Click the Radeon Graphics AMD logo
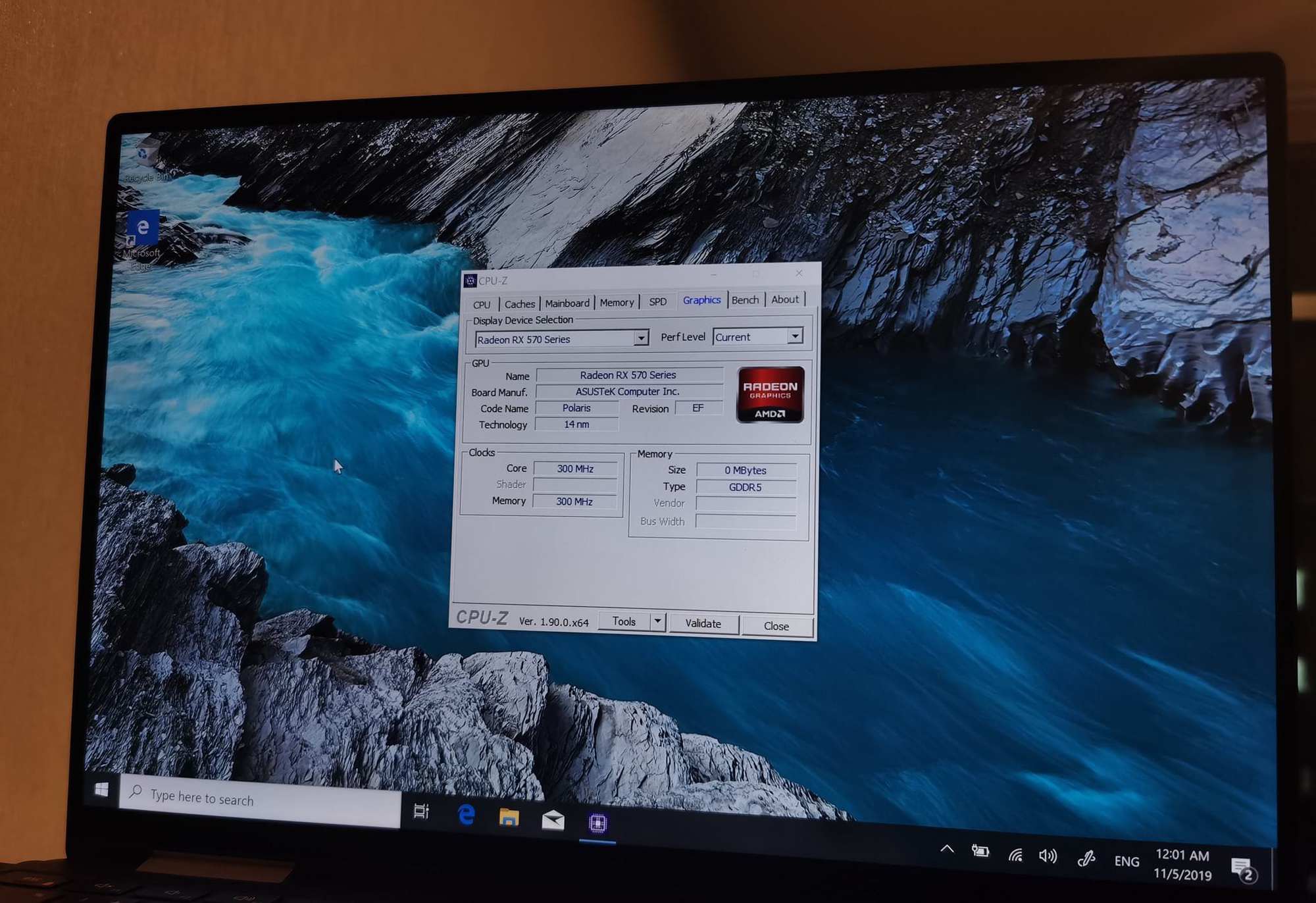 pyautogui.click(x=771, y=395)
